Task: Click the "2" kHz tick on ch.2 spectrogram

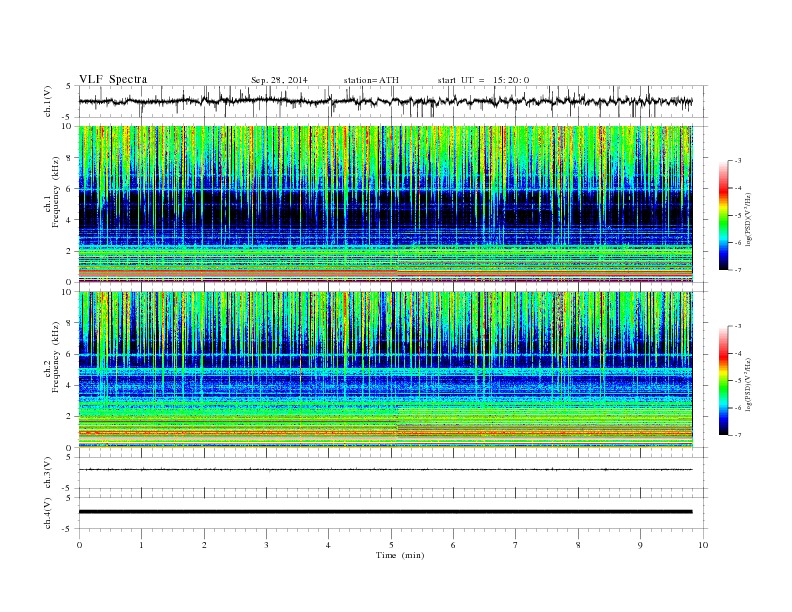Action: pyautogui.click(x=70, y=417)
